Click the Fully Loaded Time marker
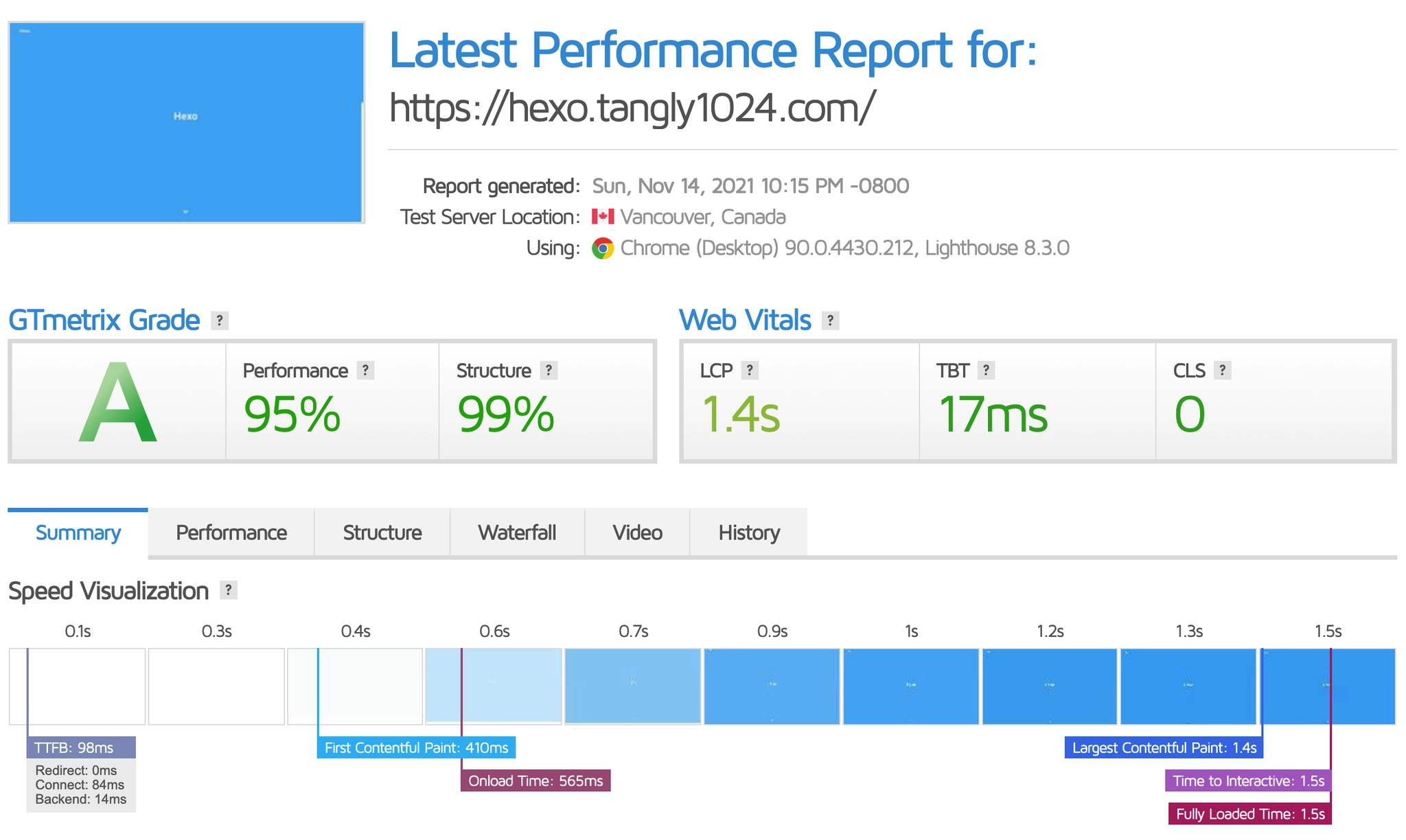The width and height of the screenshot is (1406, 840). pos(1250,814)
